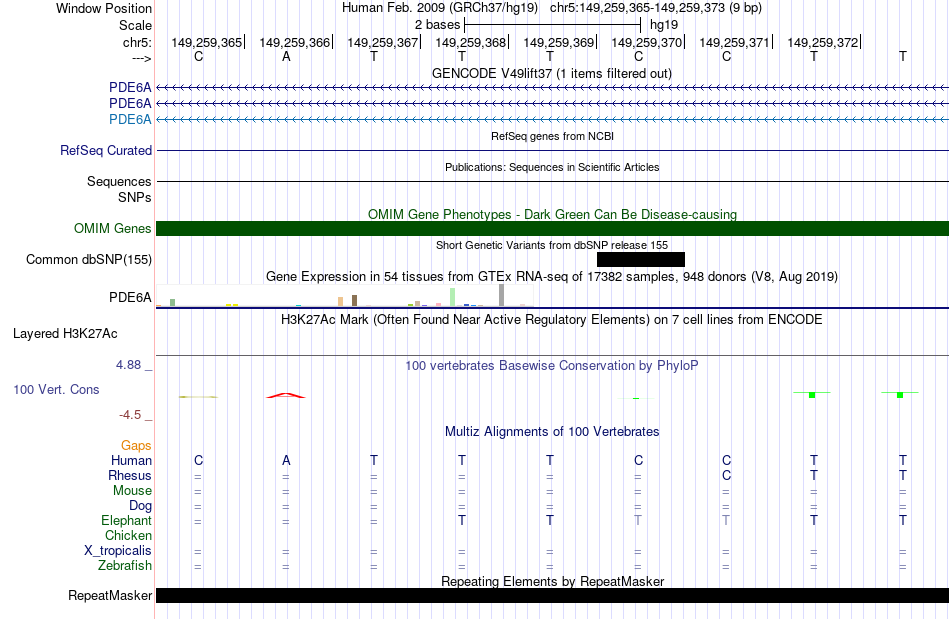Screen dimensions: 950x619
Task: Click the Chicken alignment row label
Action: 128,535
